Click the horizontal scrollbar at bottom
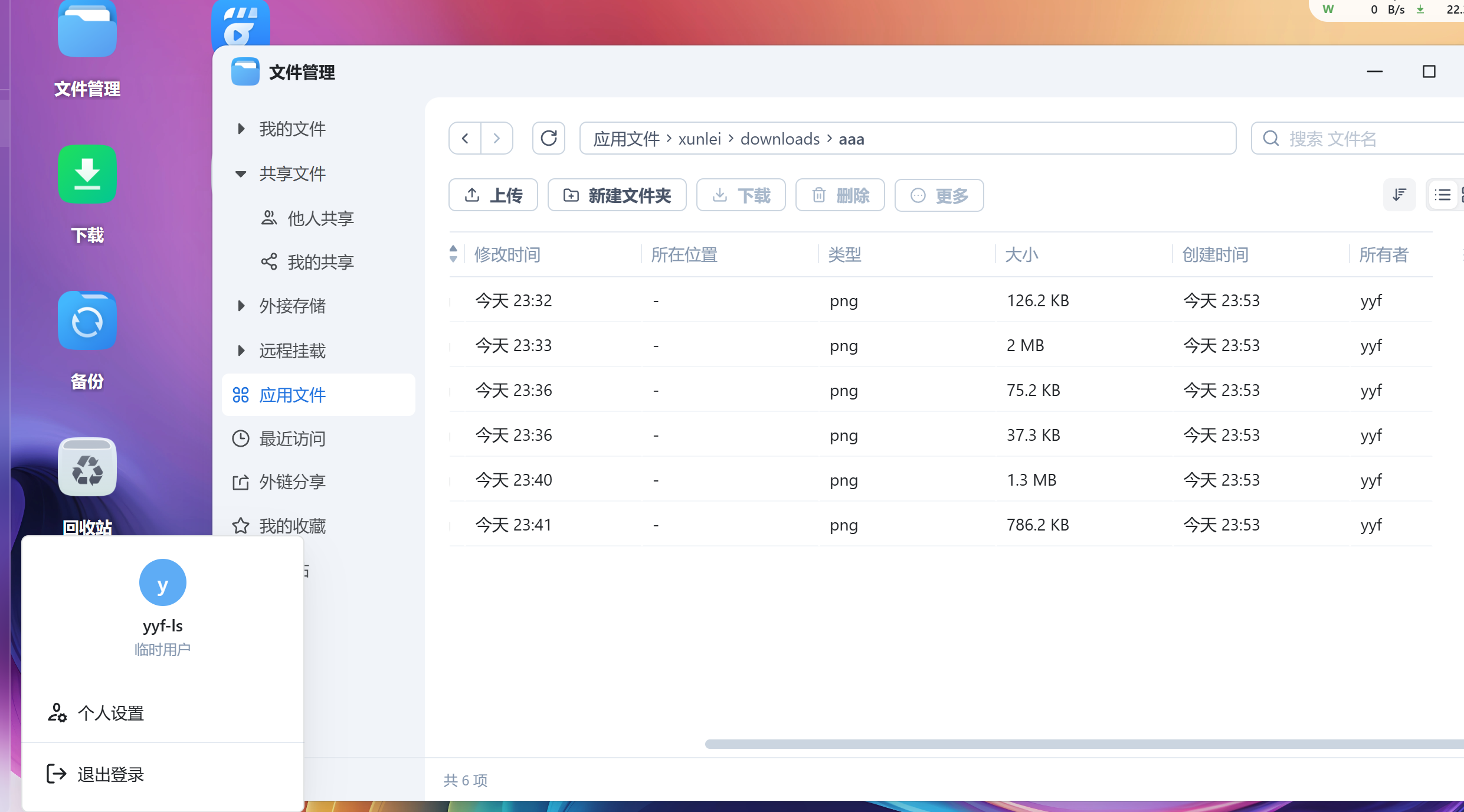 point(1083,744)
